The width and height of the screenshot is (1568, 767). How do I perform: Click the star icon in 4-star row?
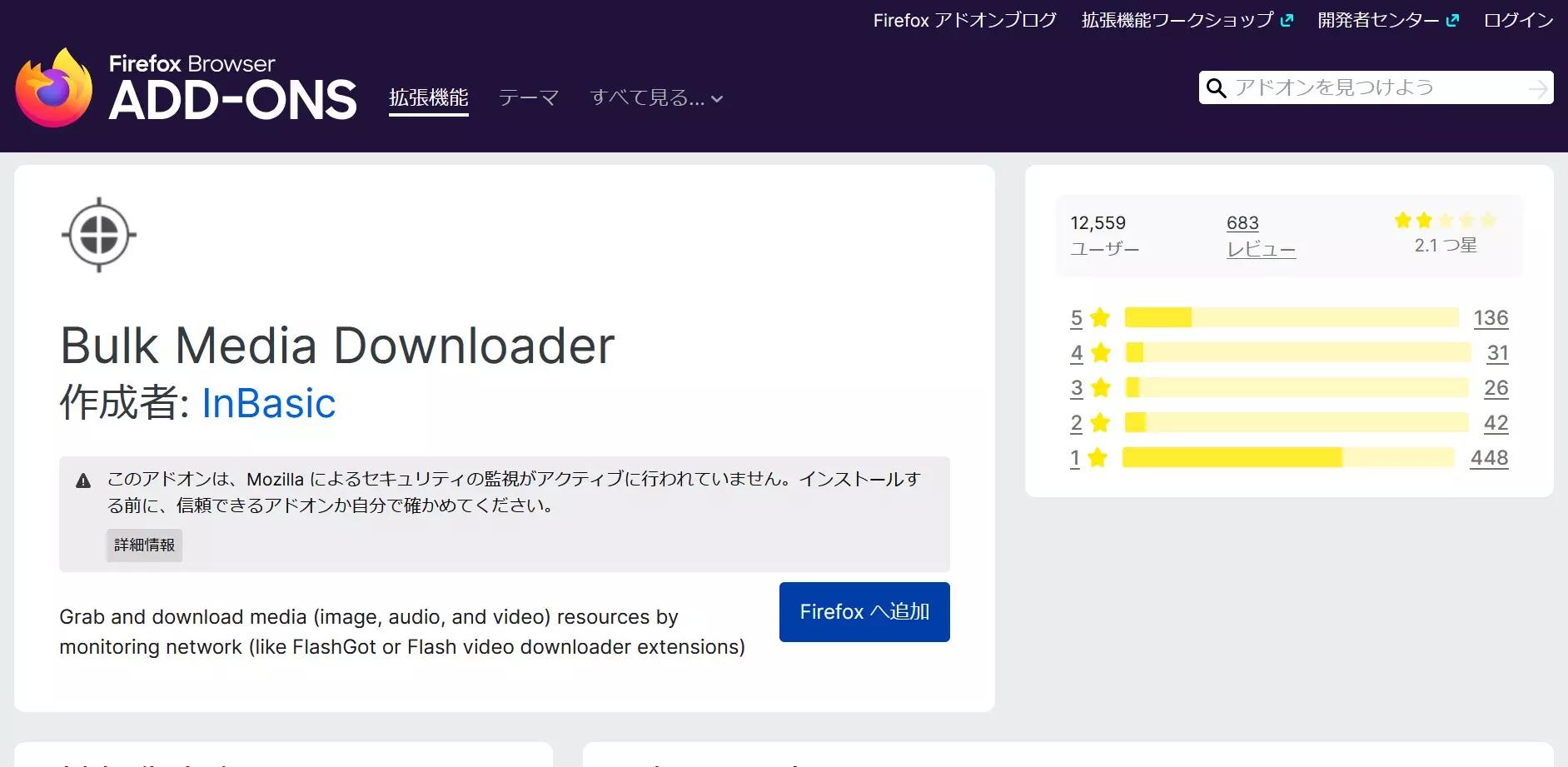click(x=1101, y=352)
